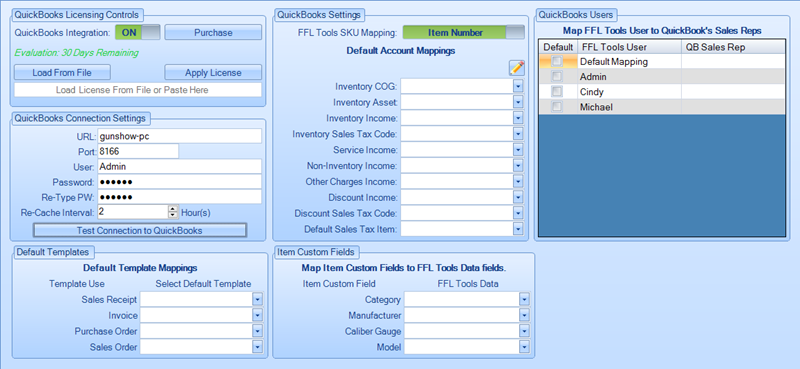Image resolution: width=800 pixels, height=369 pixels.
Task: Click QB Sales Rep cell for Default Mapping
Action: click(x=733, y=61)
